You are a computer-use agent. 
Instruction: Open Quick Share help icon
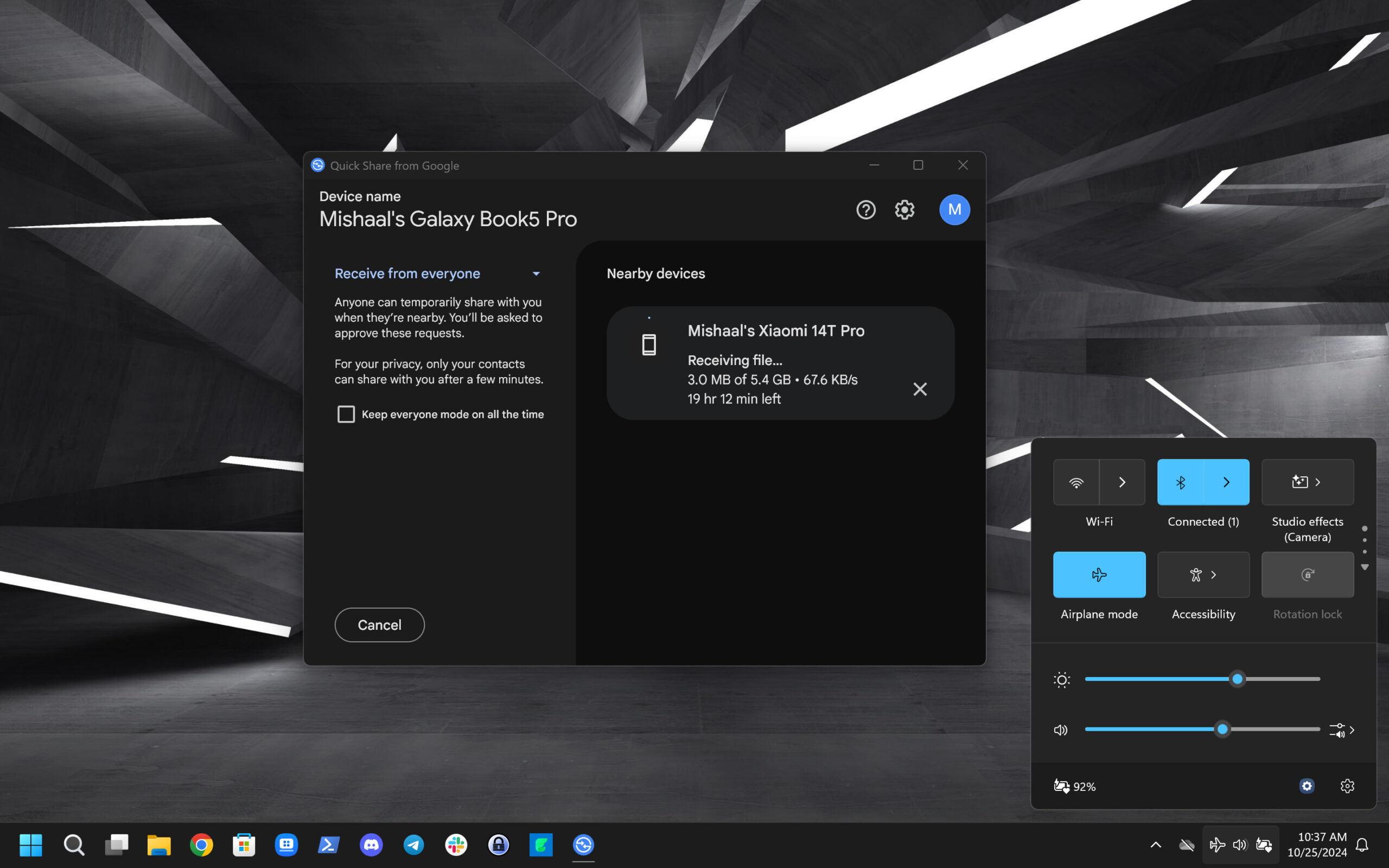point(865,209)
